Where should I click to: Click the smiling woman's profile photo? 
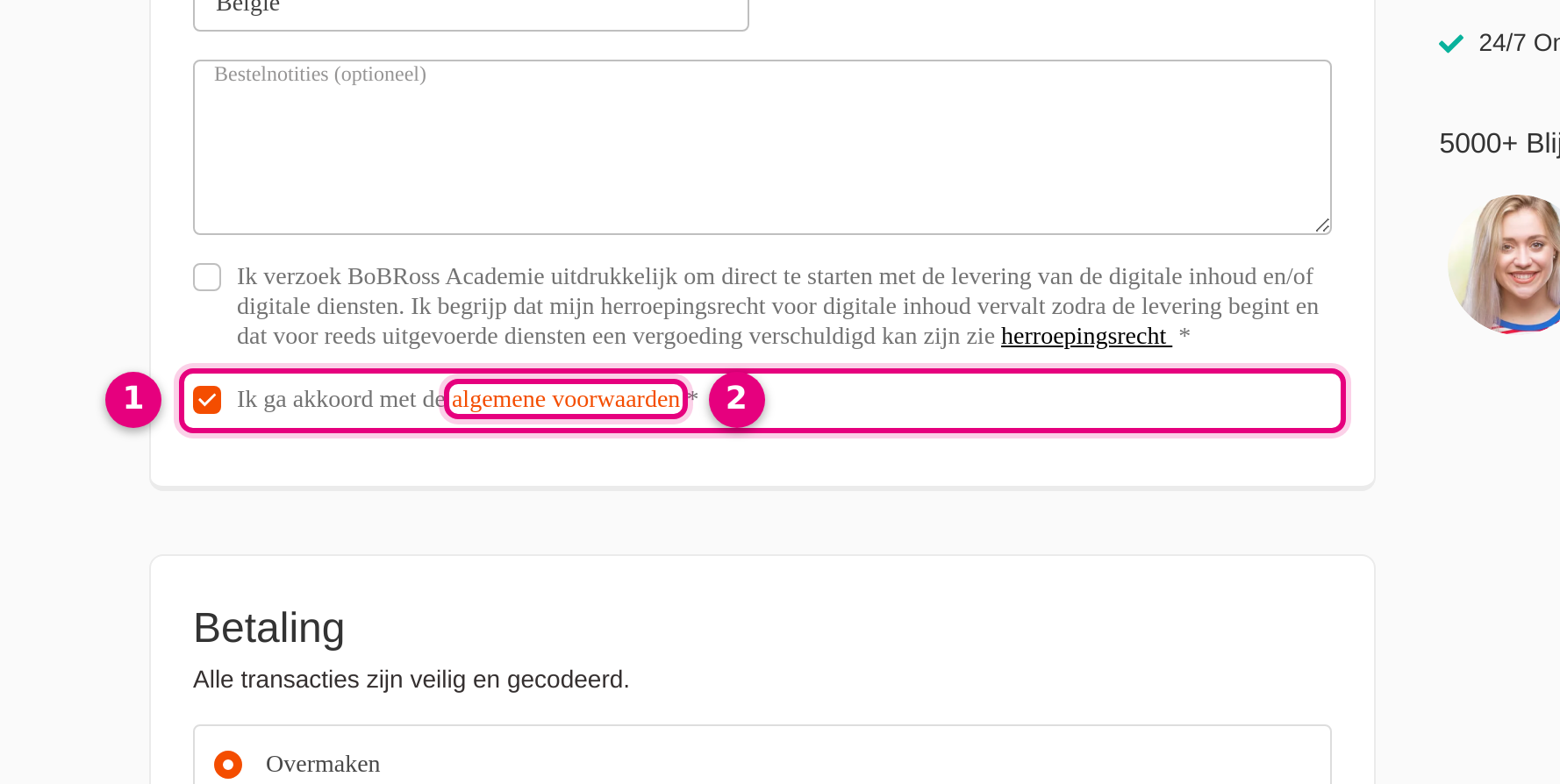pyautogui.click(x=1505, y=264)
